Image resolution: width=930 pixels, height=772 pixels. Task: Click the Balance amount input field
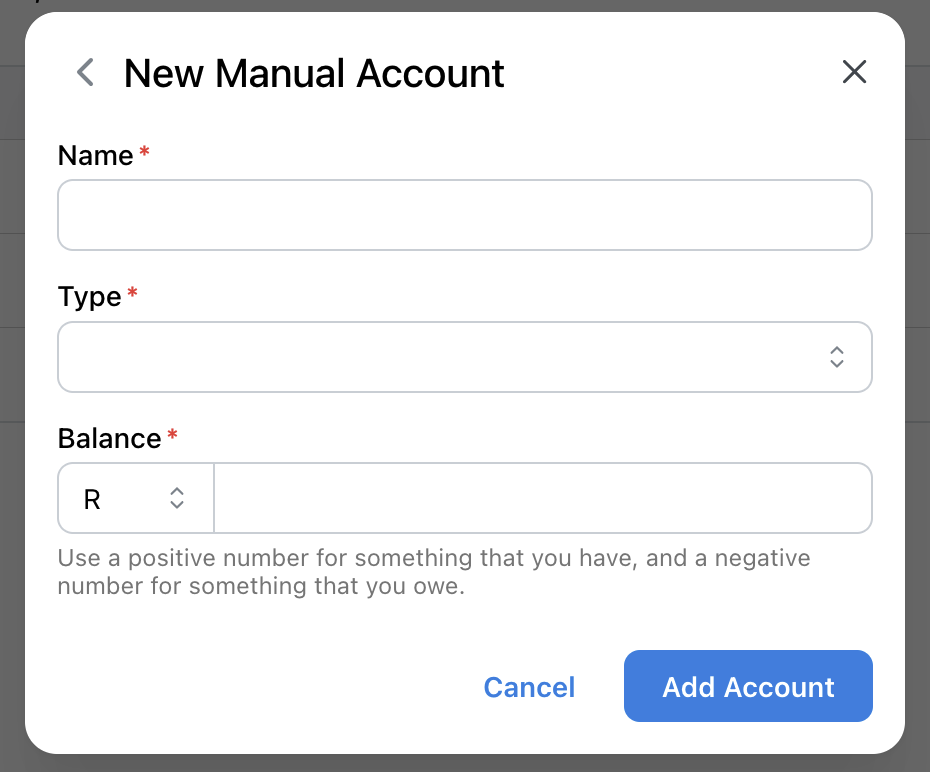[x=543, y=498]
